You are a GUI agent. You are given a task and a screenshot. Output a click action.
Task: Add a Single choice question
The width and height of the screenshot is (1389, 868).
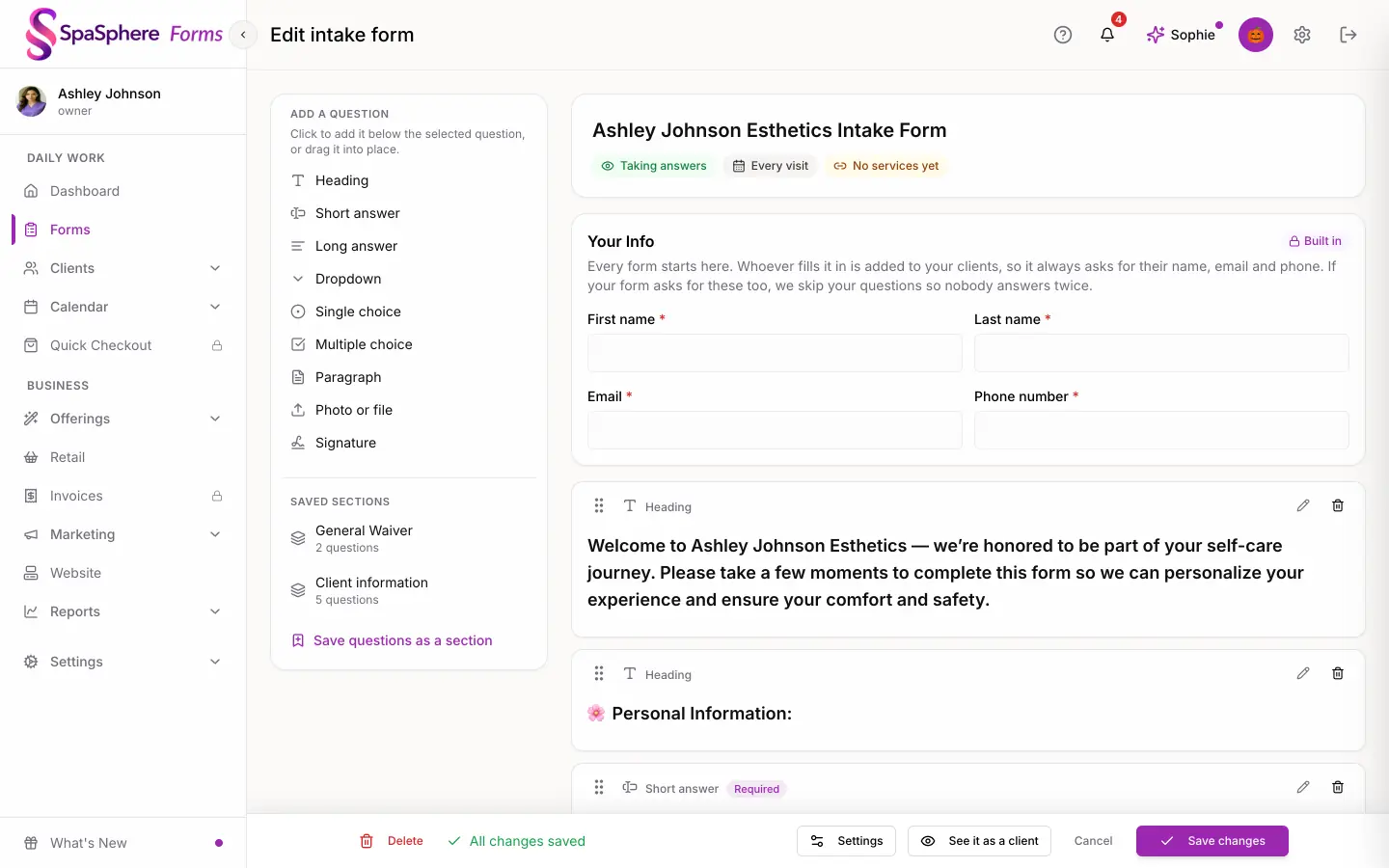click(x=409, y=312)
